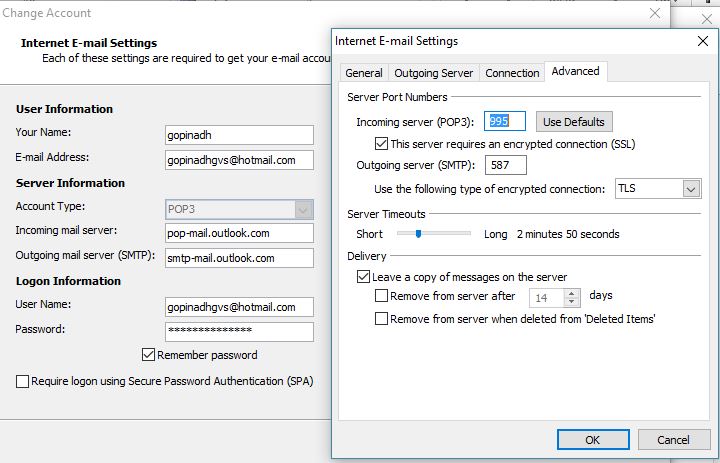The height and width of the screenshot is (463, 720).
Task: Open the Outgoing Server tab
Action: pos(434,73)
